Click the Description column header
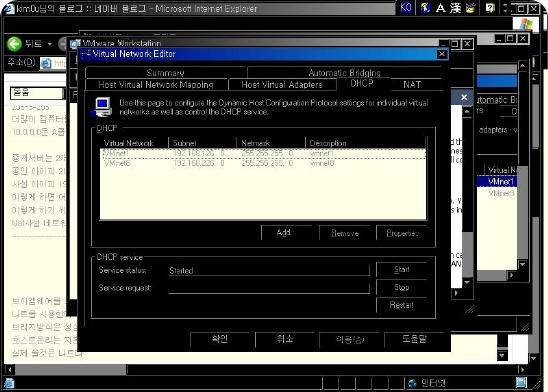The width and height of the screenshot is (548, 392). coord(366,143)
